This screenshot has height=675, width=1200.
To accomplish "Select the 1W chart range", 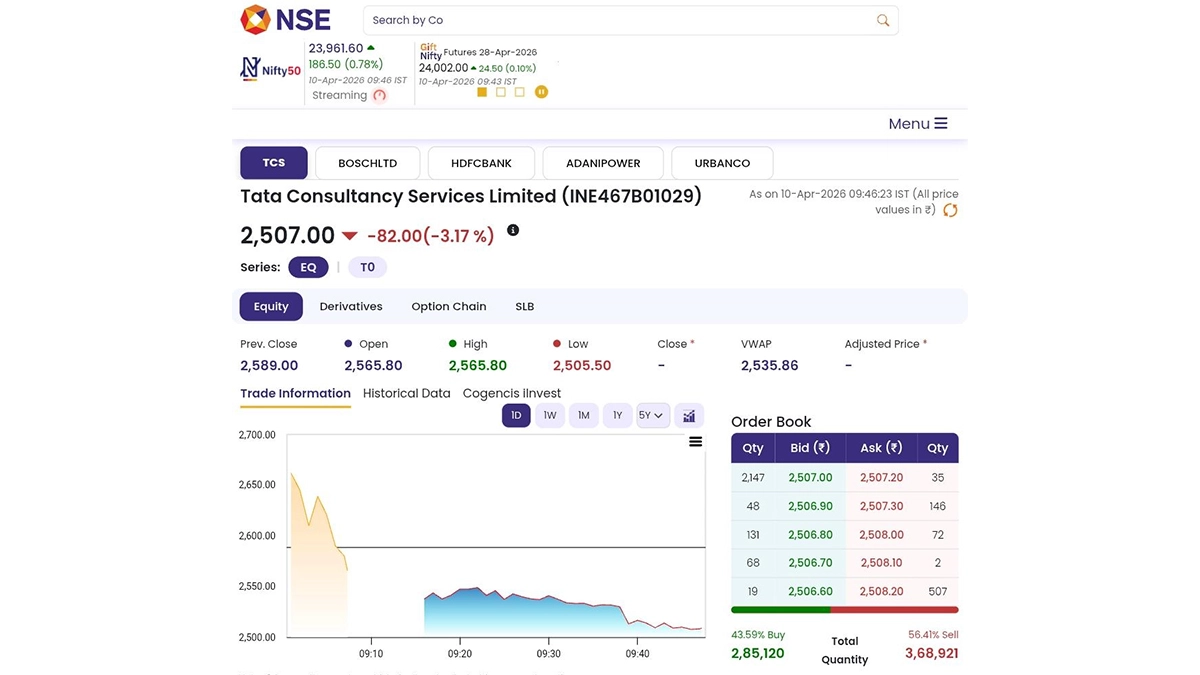I will [x=550, y=416].
